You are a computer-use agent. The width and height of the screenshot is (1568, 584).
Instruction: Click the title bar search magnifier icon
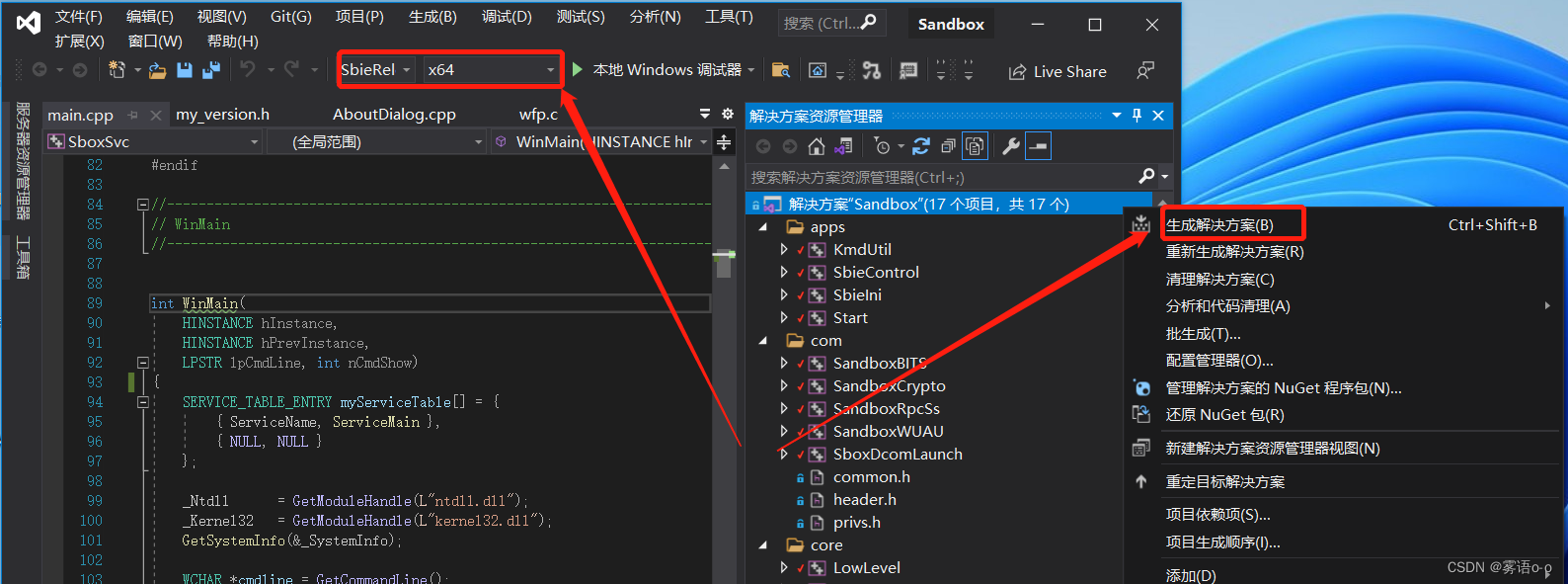[869, 22]
